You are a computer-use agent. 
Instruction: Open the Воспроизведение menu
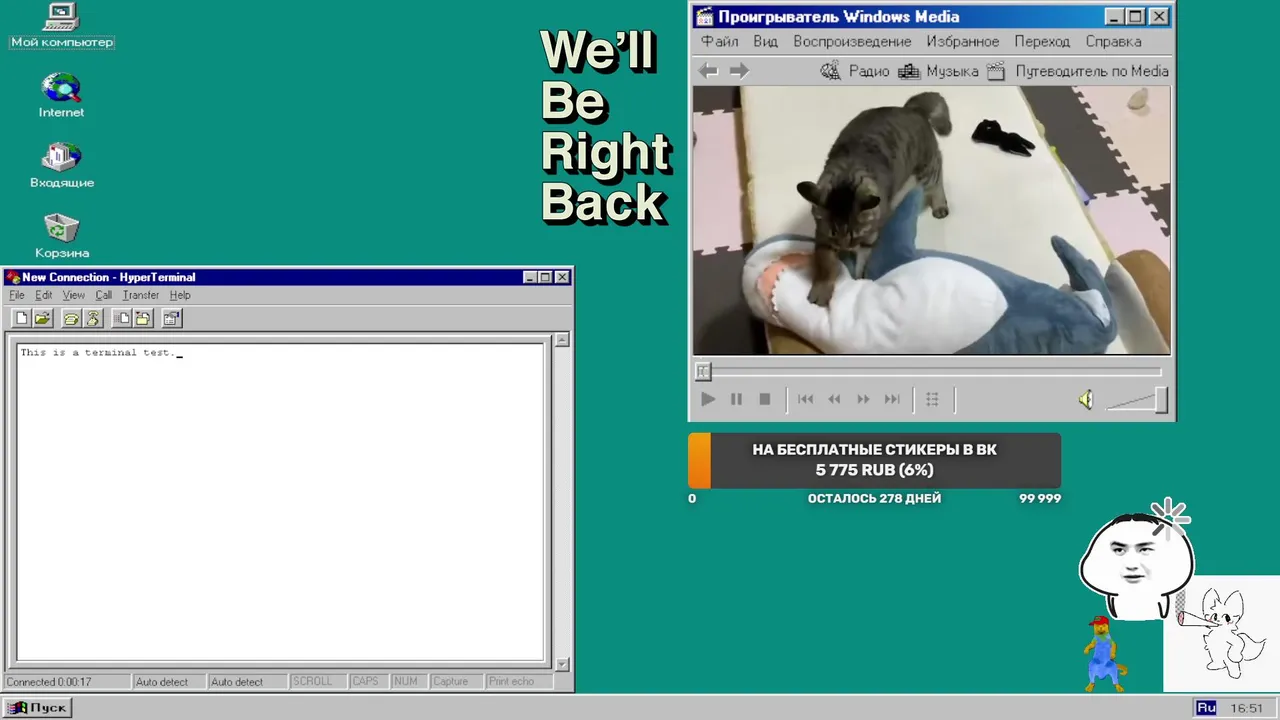click(852, 42)
